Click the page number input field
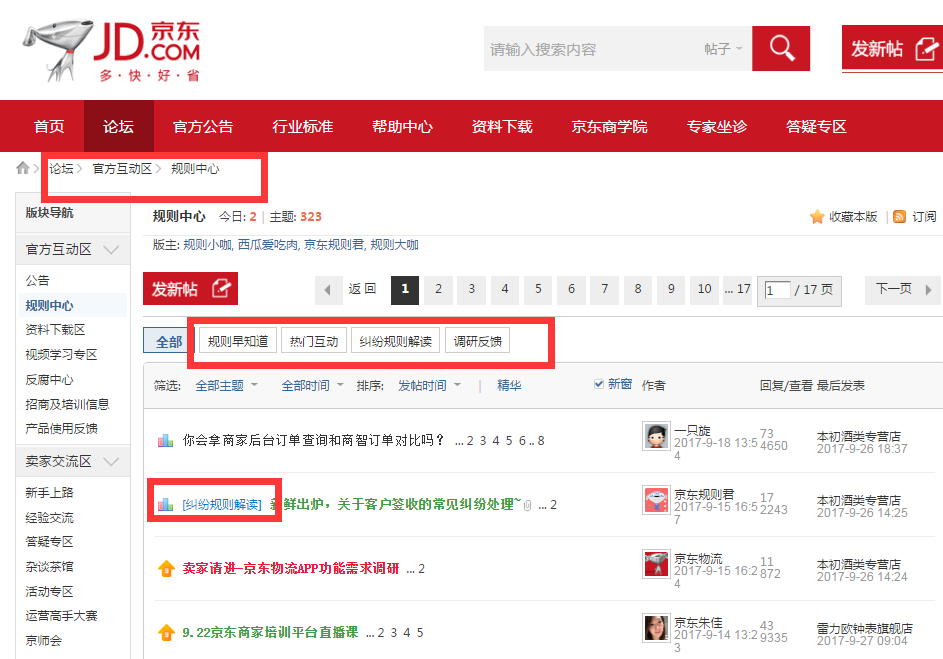 pos(777,290)
